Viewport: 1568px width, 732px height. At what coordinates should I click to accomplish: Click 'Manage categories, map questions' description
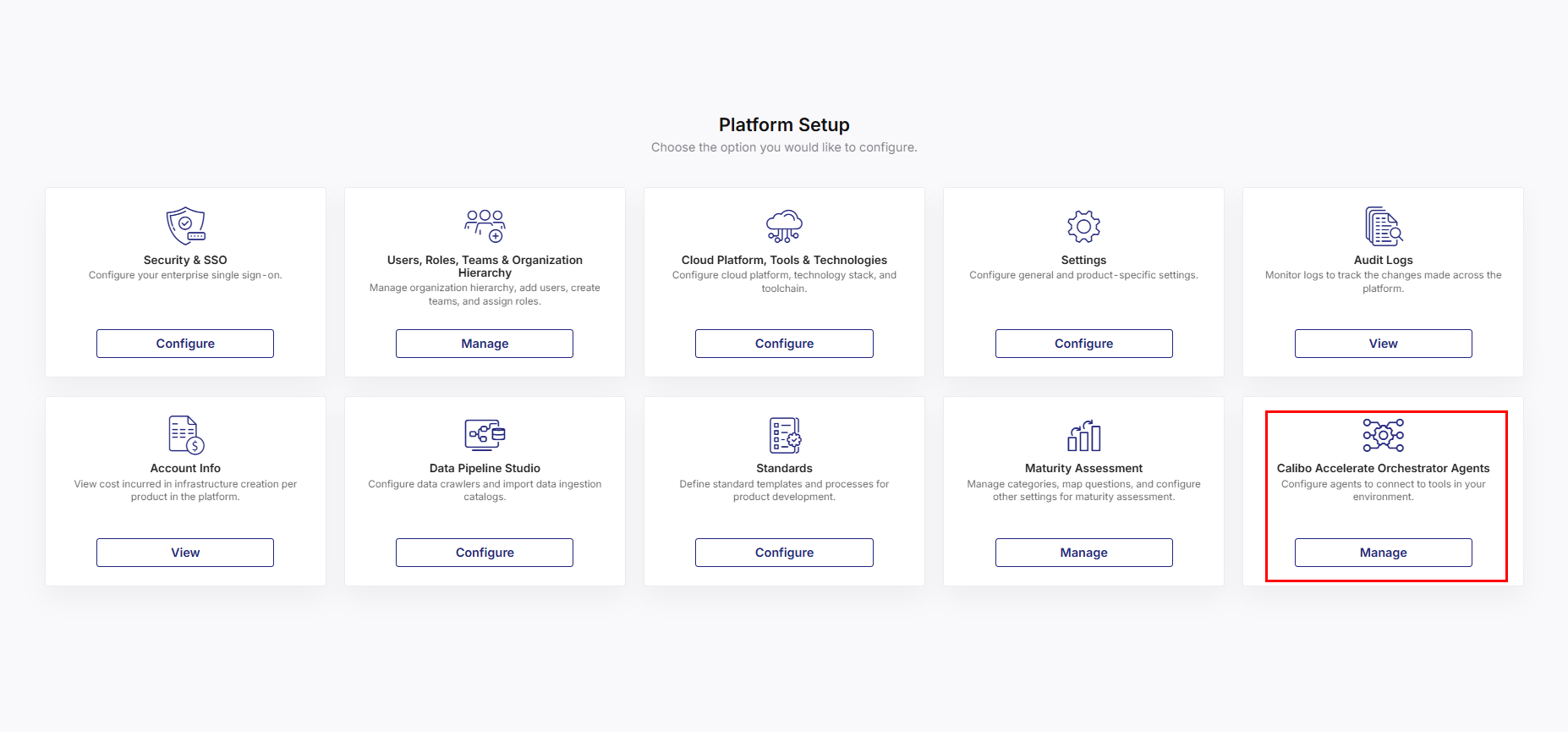[x=1083, y=491]
